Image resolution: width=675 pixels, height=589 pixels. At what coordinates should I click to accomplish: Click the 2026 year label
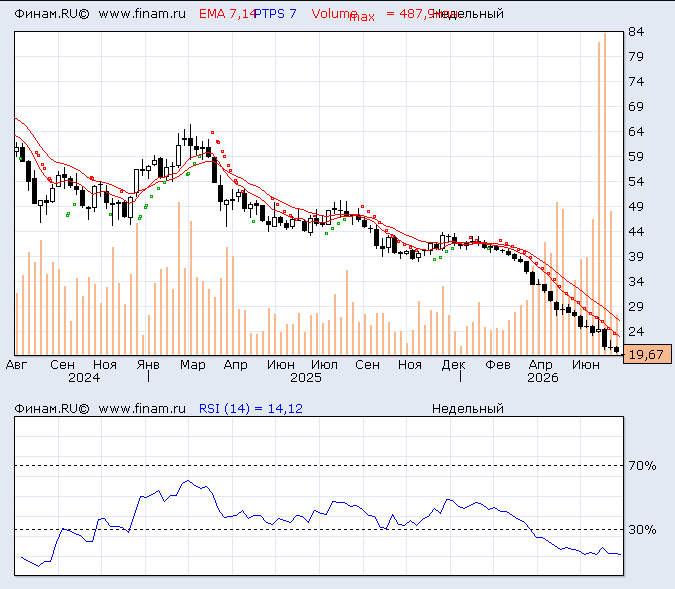click(542, 378)
